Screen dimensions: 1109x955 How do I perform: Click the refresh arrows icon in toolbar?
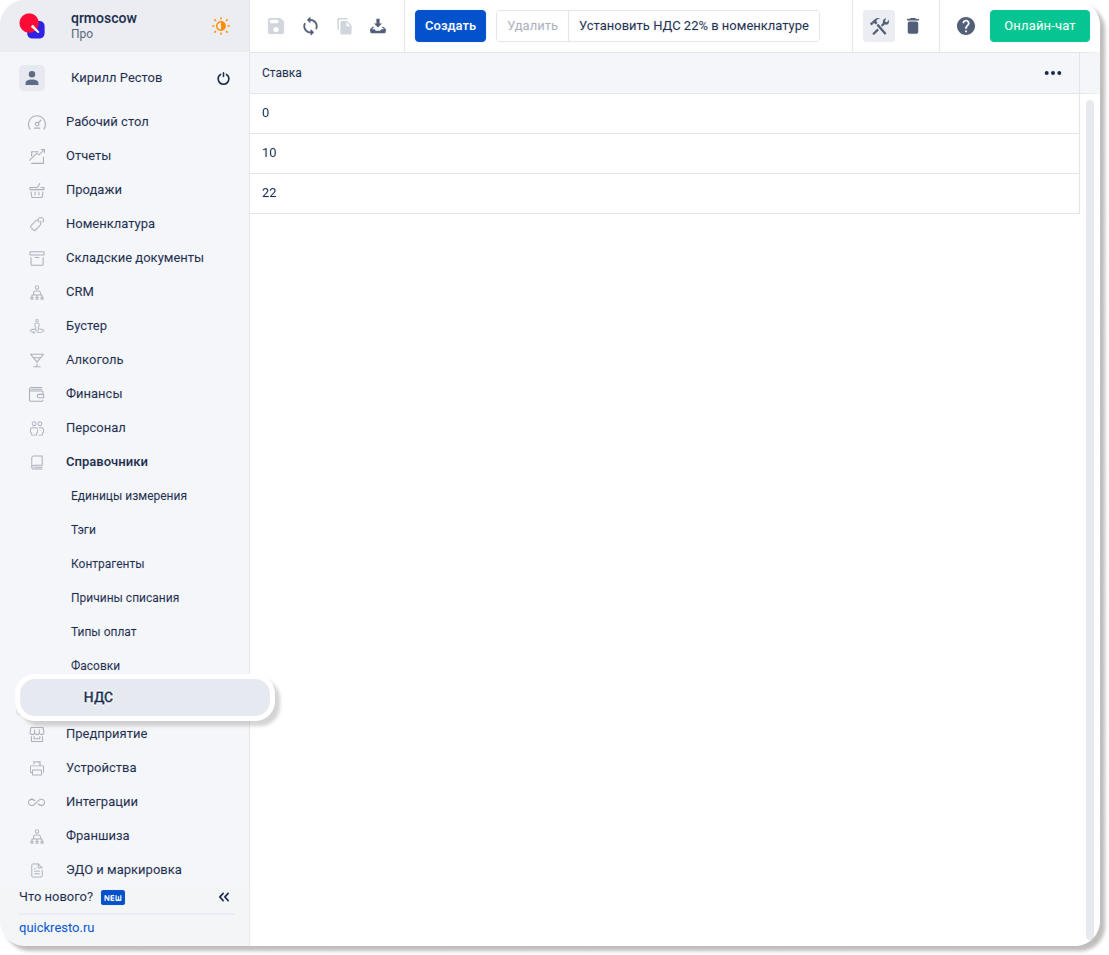click(310, 26)
